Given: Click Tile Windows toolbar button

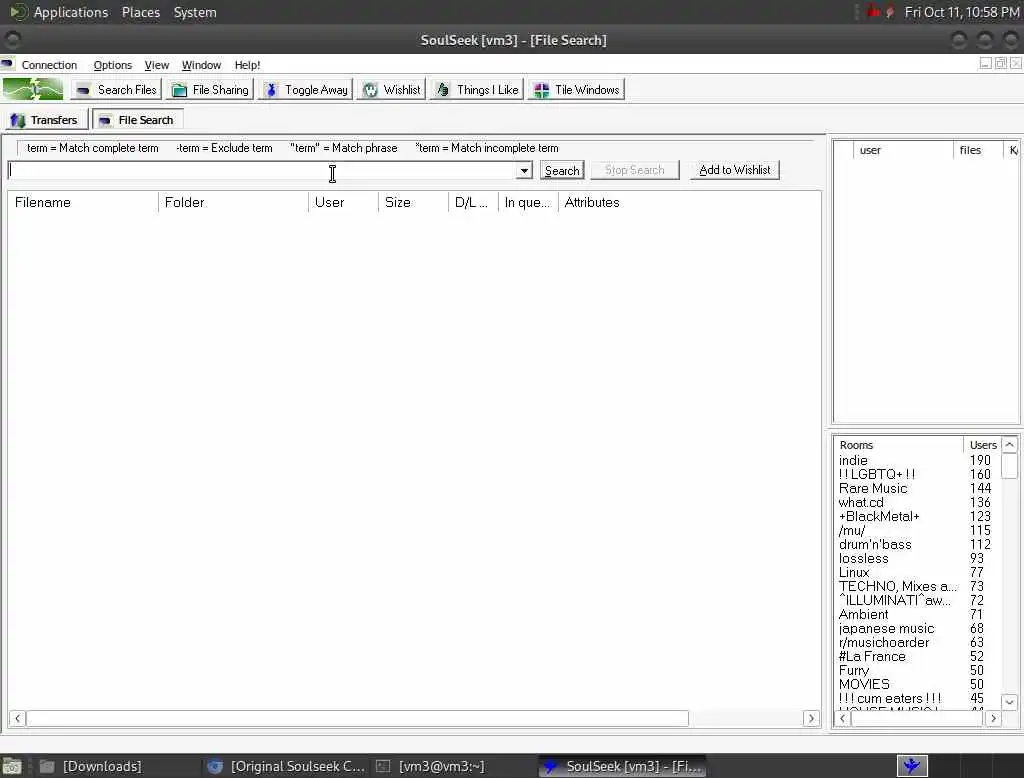Looking at the screenshot, I should coord(576,89).
